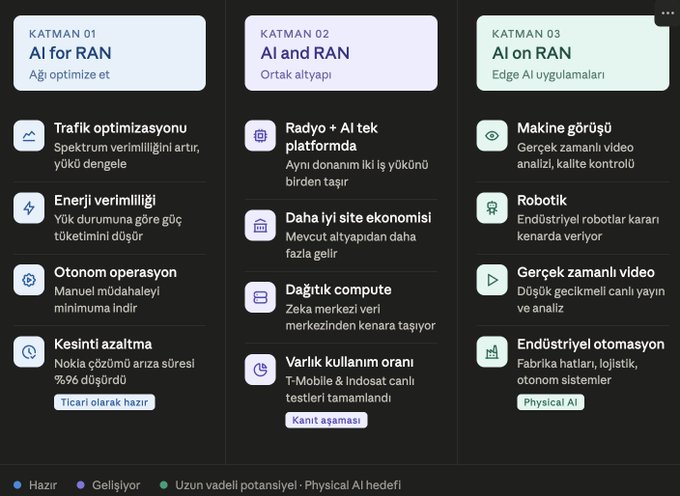Click the Ortak altyapı subtitle
Image resolution: width=680 pixels, height=496 pixels.
(296, 75)
